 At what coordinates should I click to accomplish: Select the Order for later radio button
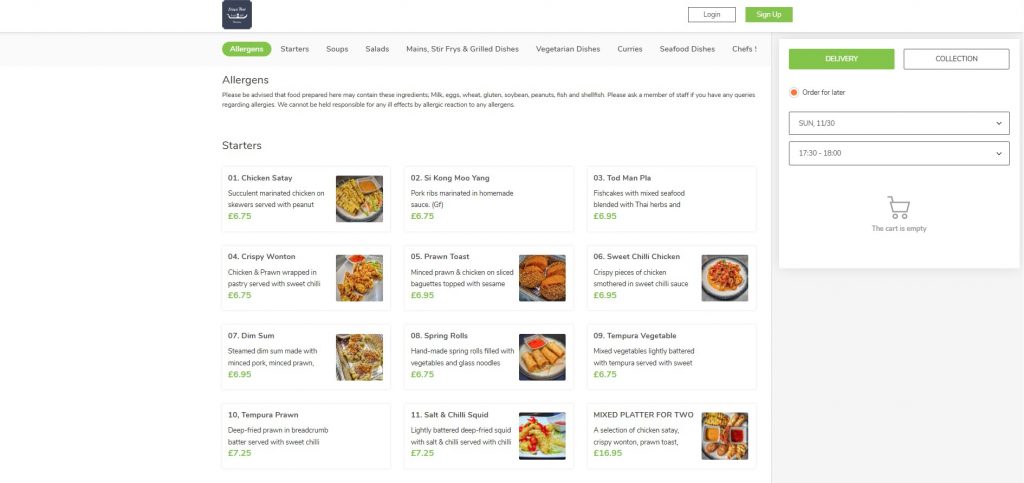(x=794, y=92)
